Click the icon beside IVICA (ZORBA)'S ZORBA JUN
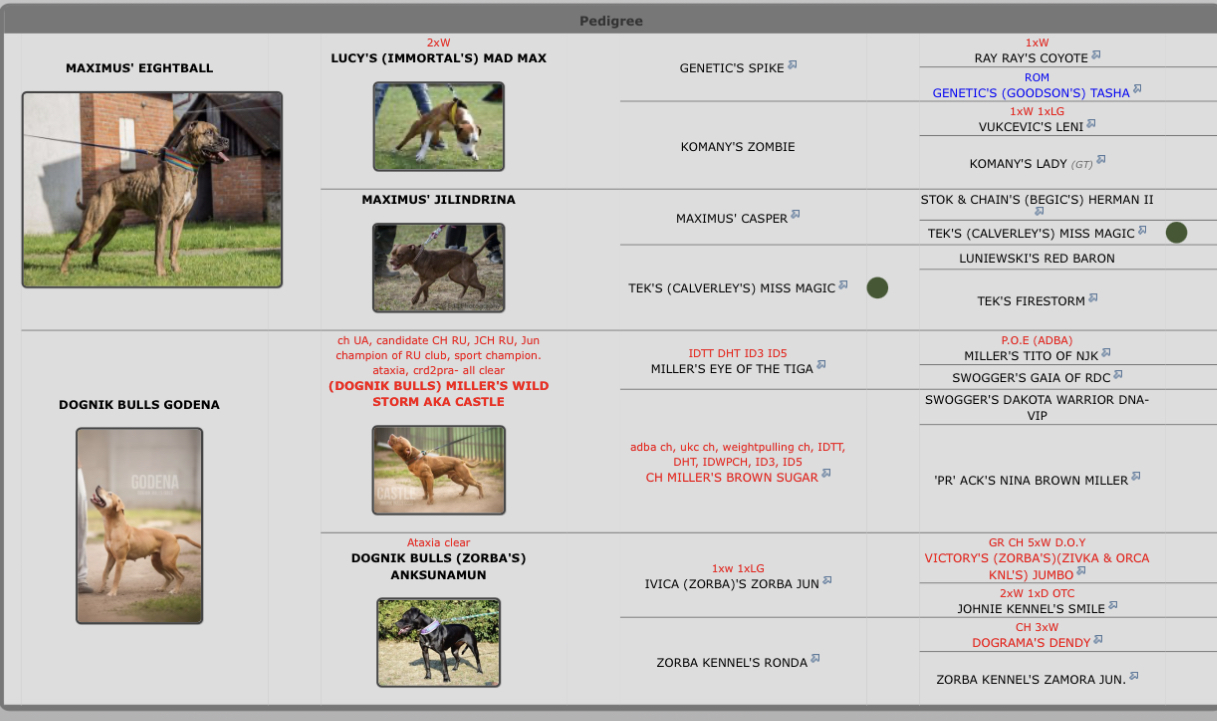Image resolution: width=1217 pixels, height=721 pixels. [x=828, y=581]
